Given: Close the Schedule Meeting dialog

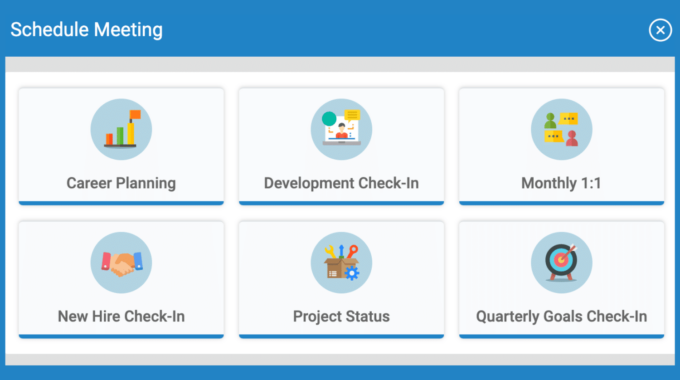Looking at the screenshot, I should click(660, 30).
